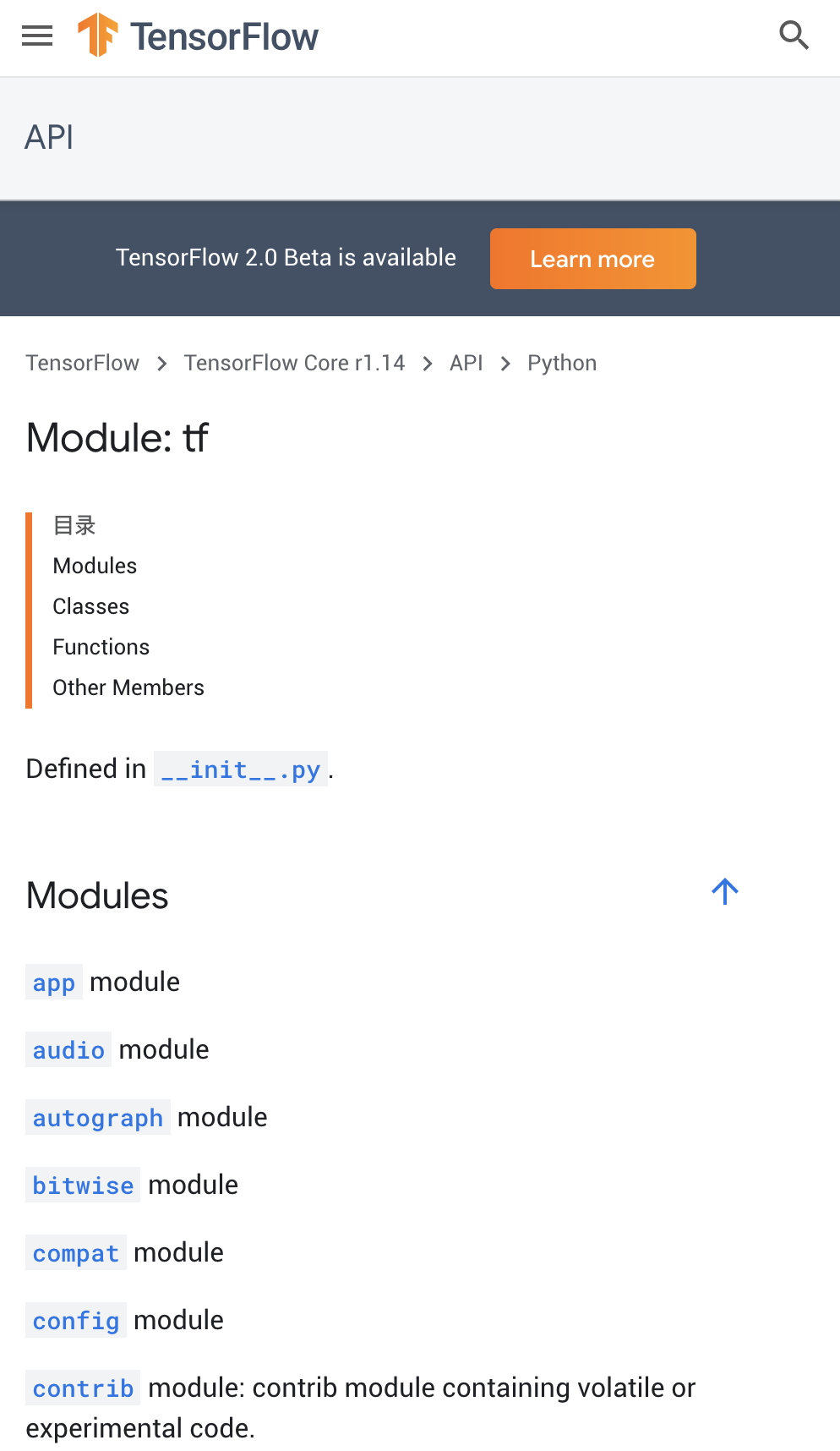
Task: Open TensorFlow Core r1.14 breadcrumb
Action: 294,363
